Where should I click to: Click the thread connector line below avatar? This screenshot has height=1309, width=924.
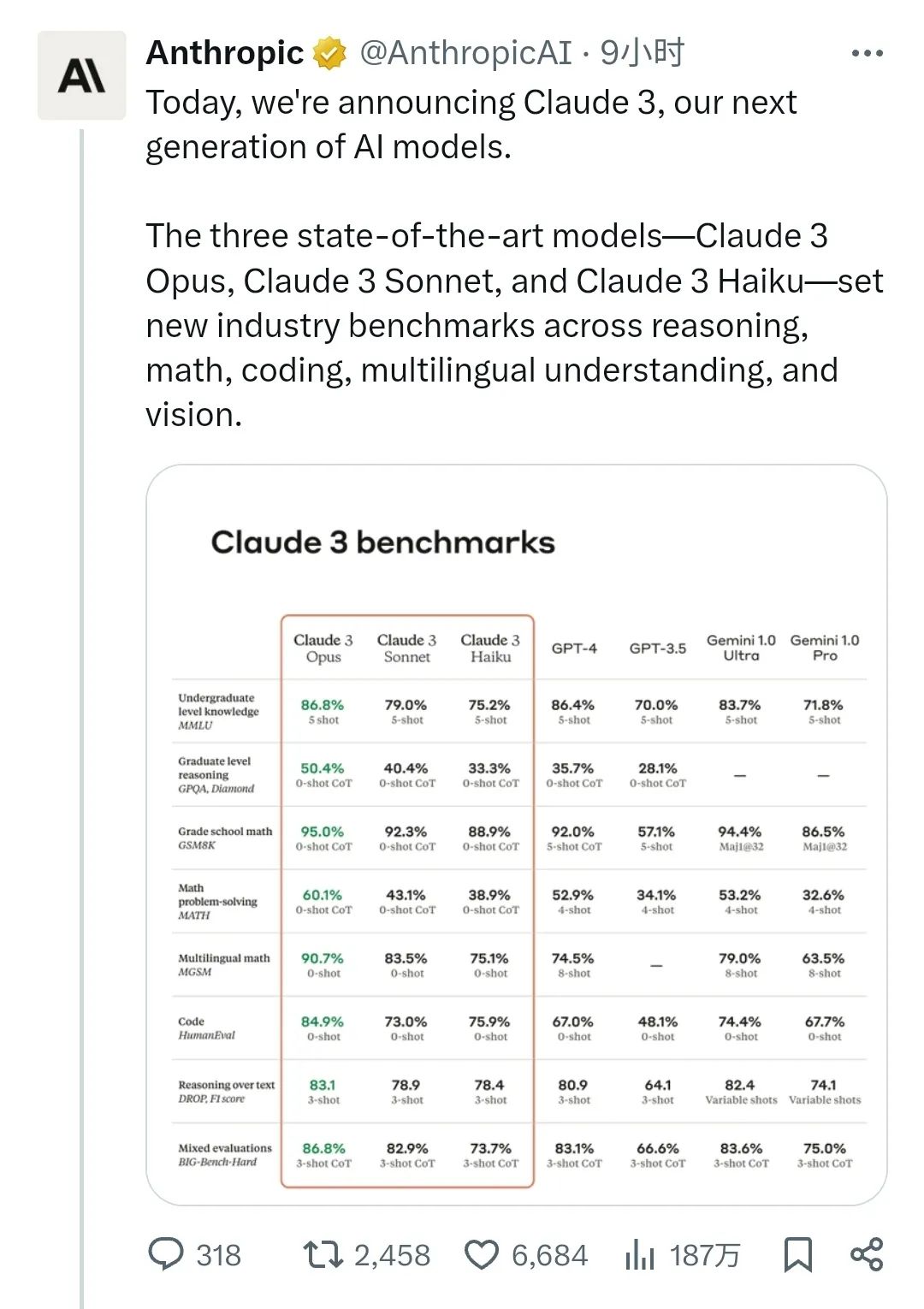tap(81, 684)
